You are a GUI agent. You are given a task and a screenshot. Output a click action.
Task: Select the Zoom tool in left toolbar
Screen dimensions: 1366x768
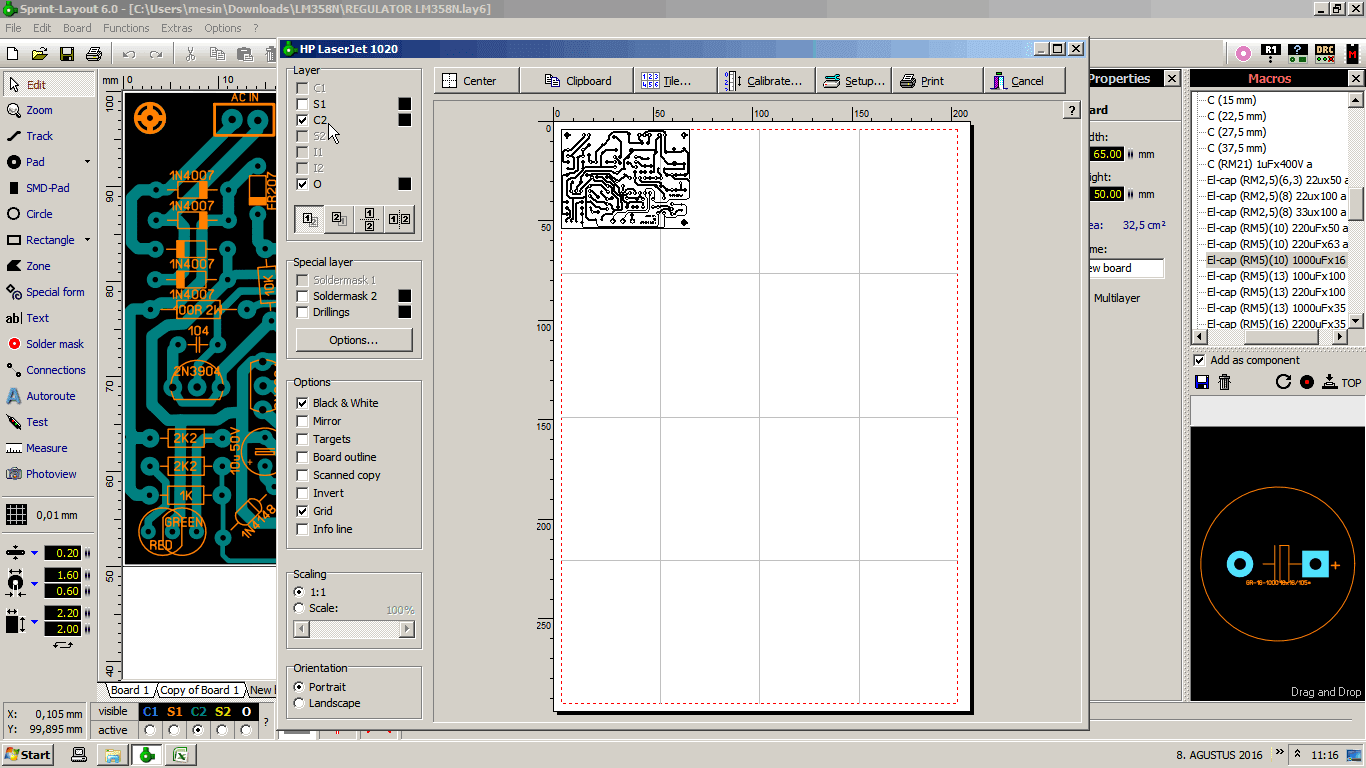[x=39, y=110]
